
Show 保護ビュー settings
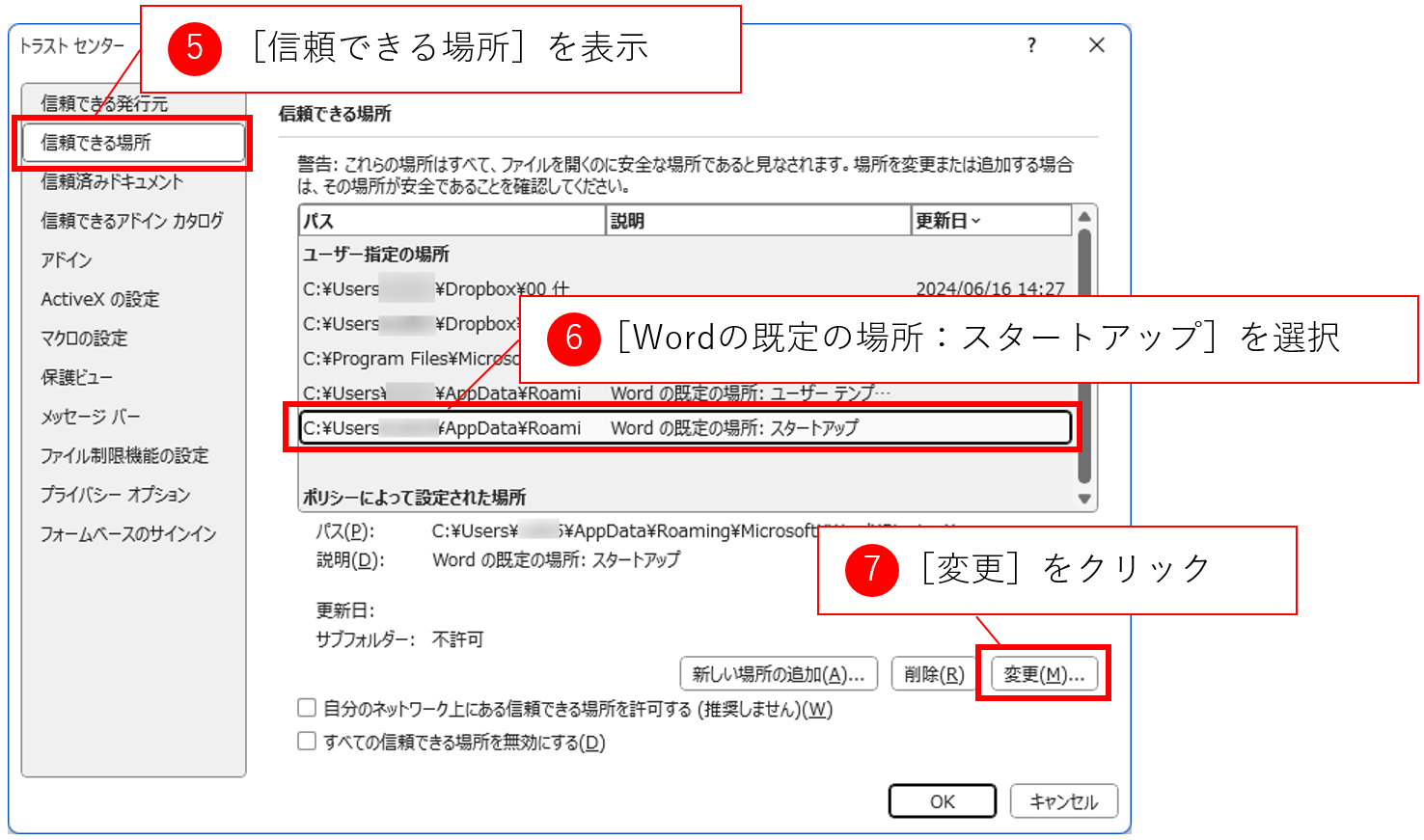pos(76,377)
